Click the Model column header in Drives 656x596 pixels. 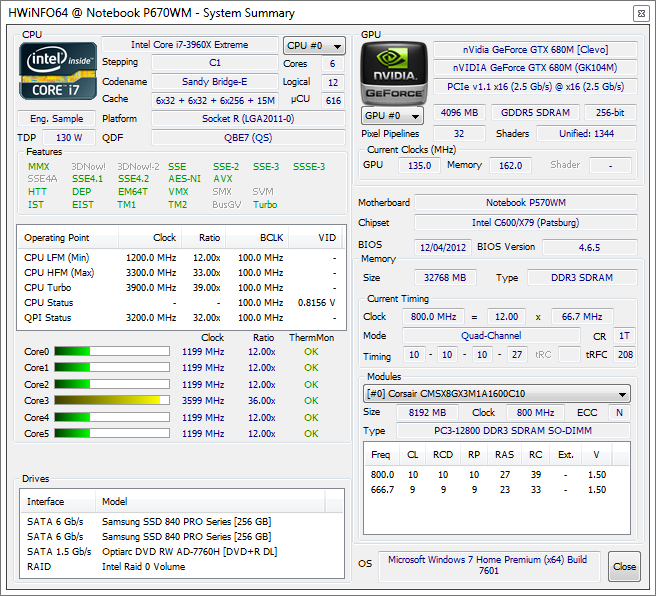[210, 501]
